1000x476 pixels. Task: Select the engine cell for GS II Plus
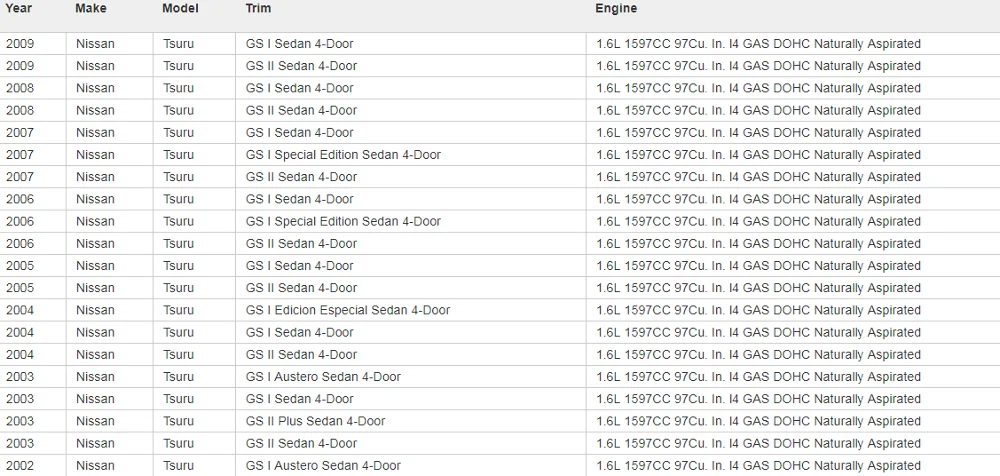pyautogui.click(x=758, y=421)
